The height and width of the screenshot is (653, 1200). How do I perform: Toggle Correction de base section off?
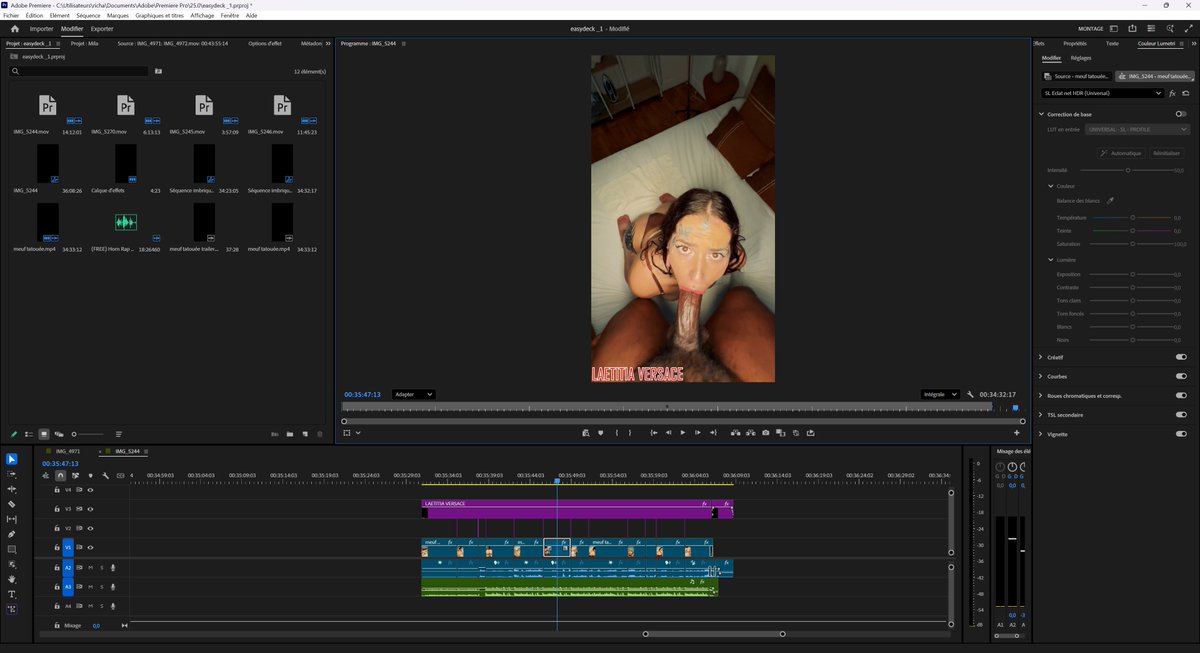click(x=1181, y=114)
